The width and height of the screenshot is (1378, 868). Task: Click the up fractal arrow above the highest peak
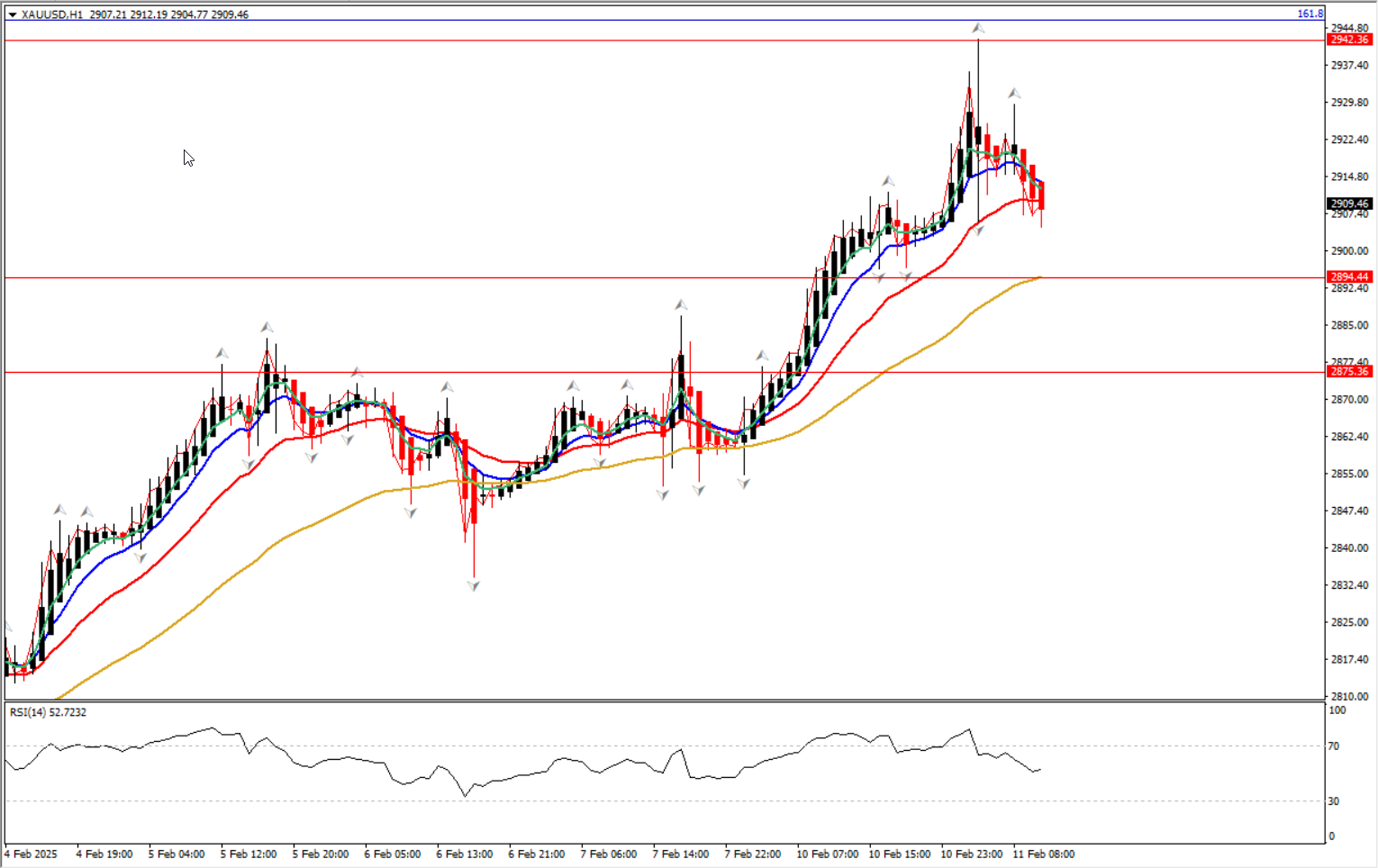pyautogui.click(x=978, y=29)
